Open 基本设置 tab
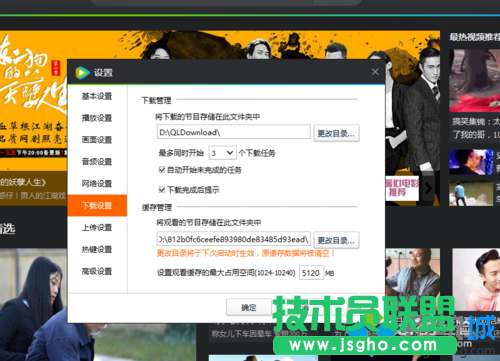This screenshot has height=361, width=500. pos(97,96)
